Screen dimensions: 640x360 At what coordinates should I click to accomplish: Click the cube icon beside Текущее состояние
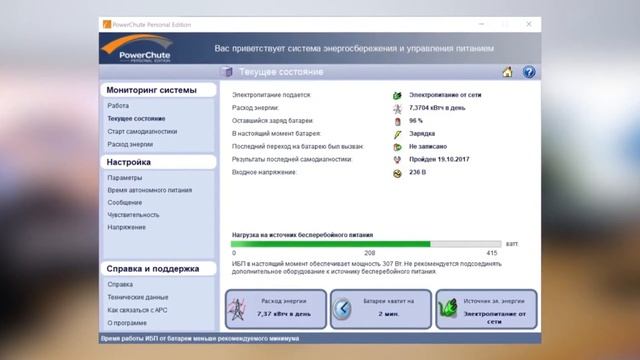pyautogui.click(x=227, y=72)
